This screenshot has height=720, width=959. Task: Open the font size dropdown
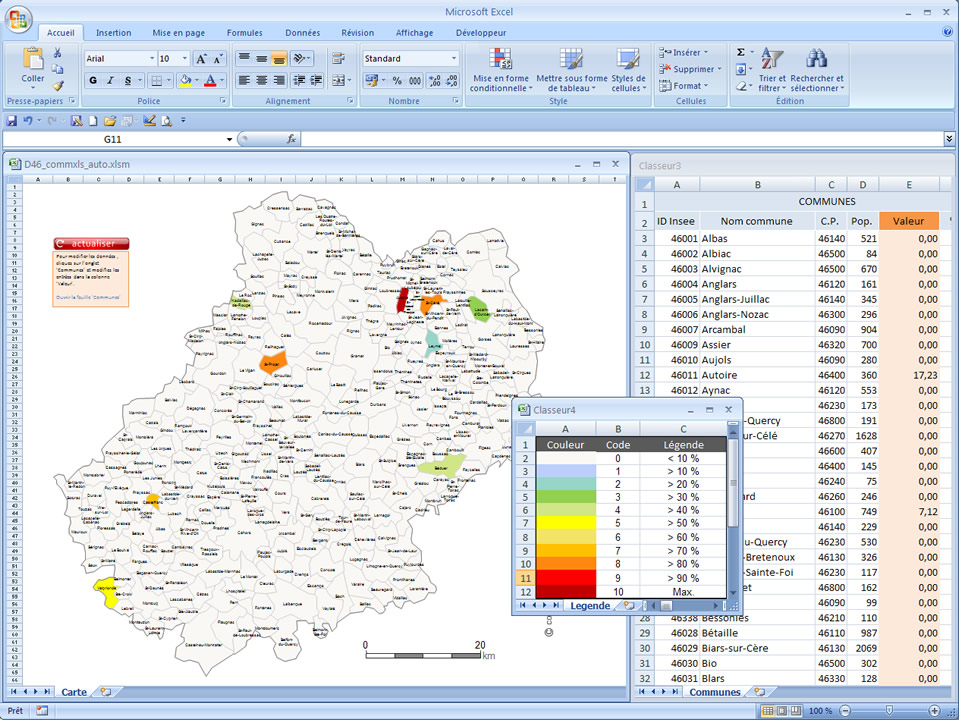[185, 59]
